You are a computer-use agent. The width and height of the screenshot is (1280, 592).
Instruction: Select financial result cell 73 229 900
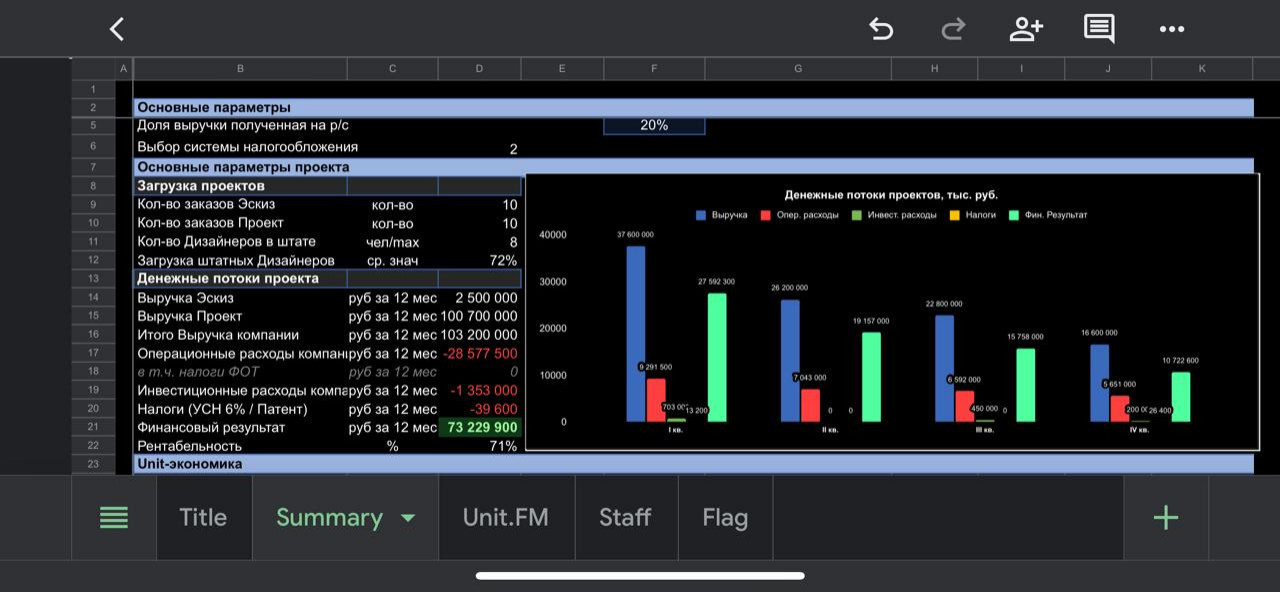coord(479,428)
